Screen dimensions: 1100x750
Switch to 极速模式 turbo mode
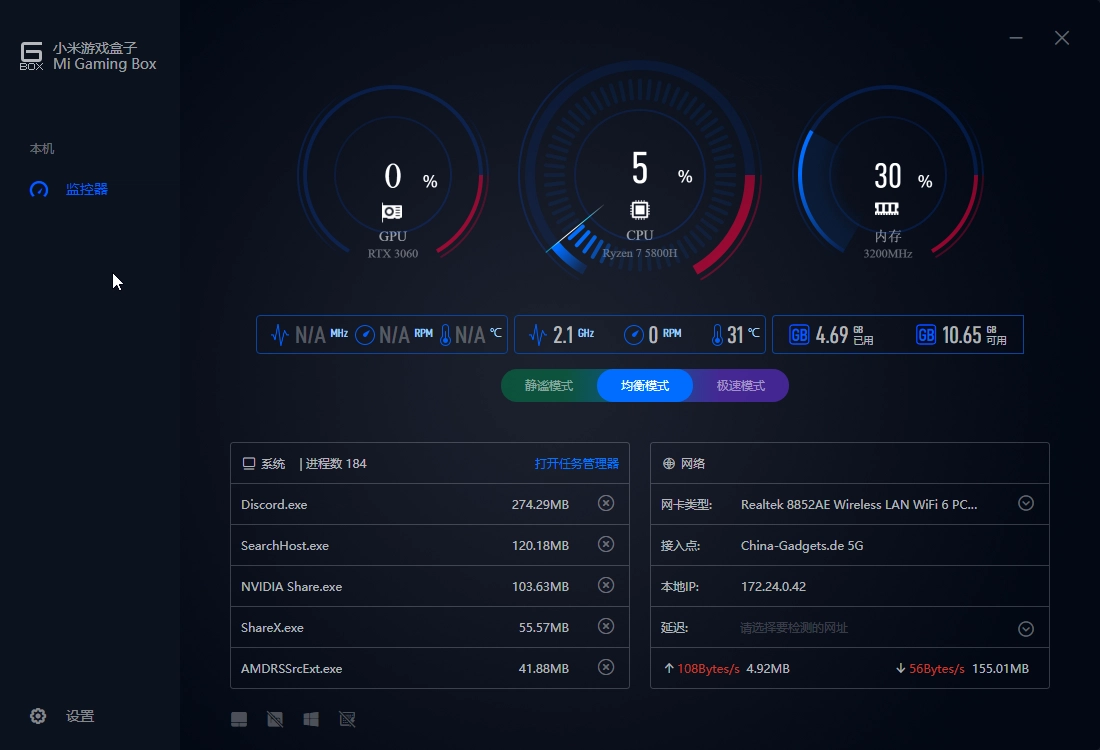click(741, 386)
